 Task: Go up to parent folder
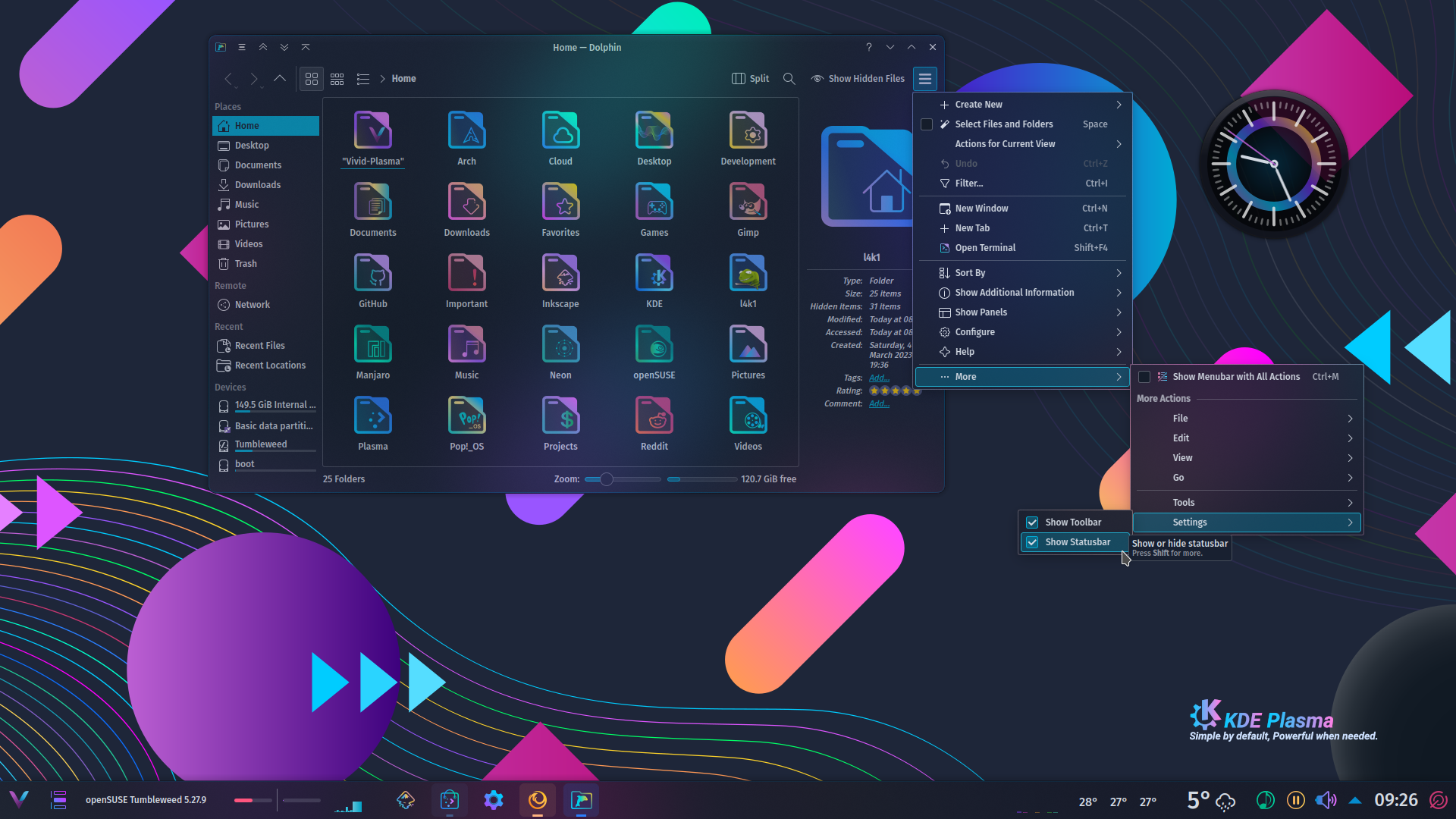(x=280, y=79)
